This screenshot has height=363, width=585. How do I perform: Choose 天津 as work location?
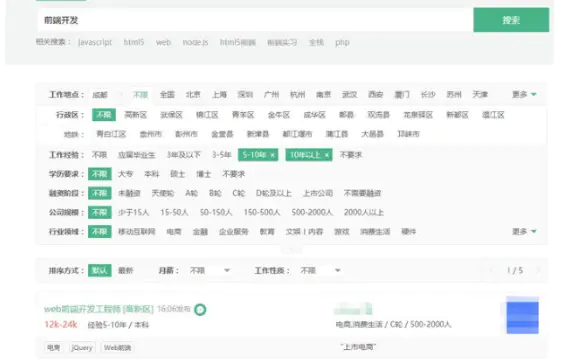480,94
